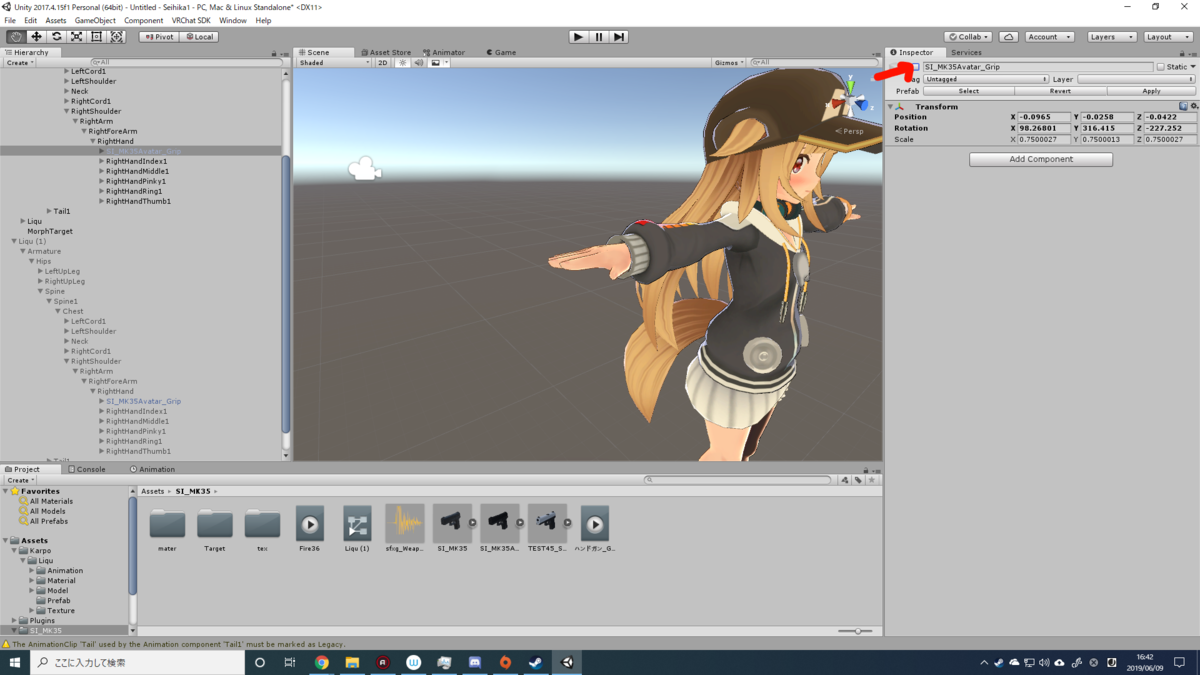This screenshot has width=1200, height=675.
Task: Open the Shaded draw mode dropdown
Action: coord(334,63)
